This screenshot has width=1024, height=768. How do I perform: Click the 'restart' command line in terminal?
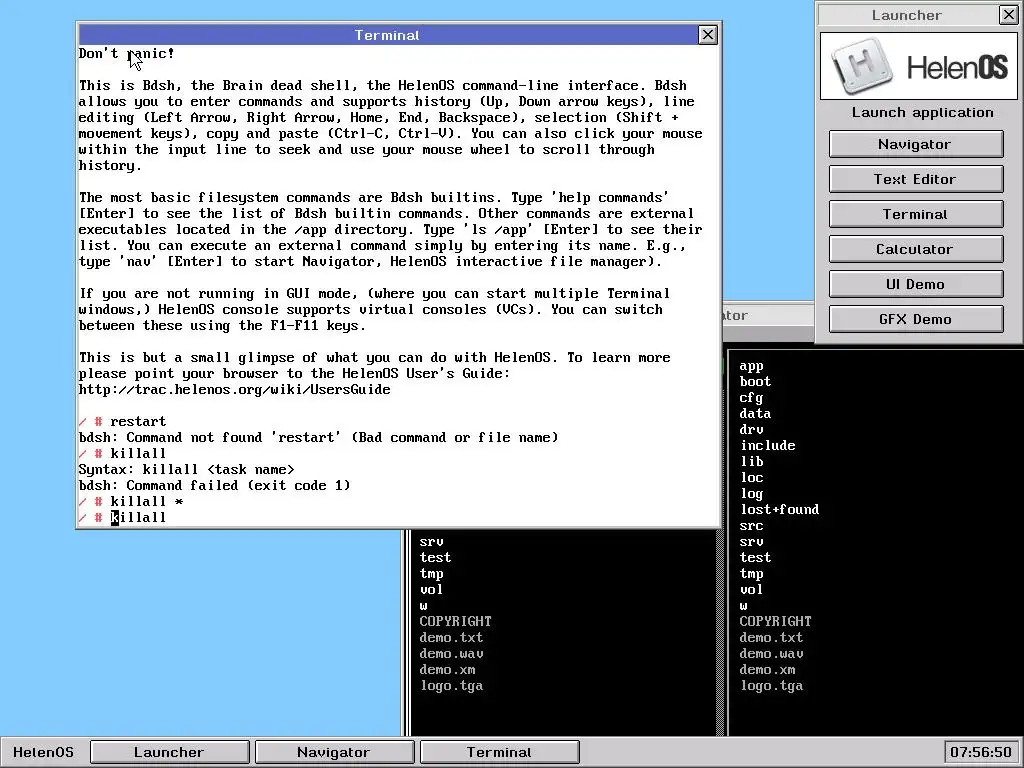click(123, 421)
